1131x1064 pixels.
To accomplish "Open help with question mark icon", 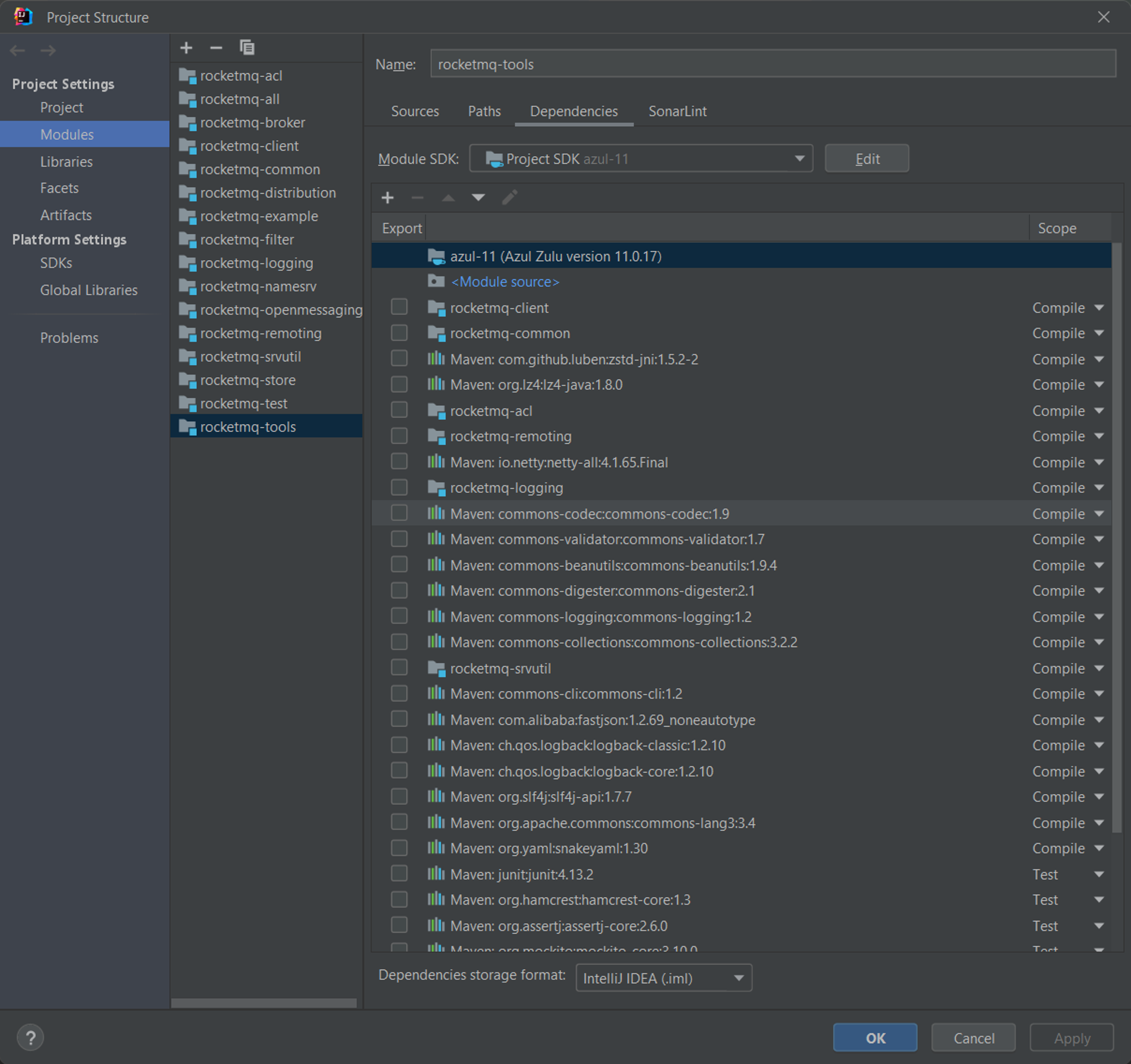I will click(31, 1037).
